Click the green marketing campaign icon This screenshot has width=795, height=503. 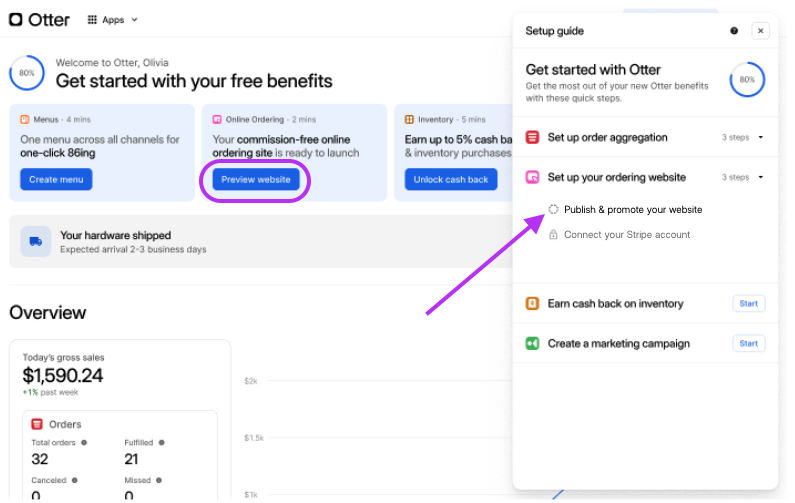coord(533,343)
